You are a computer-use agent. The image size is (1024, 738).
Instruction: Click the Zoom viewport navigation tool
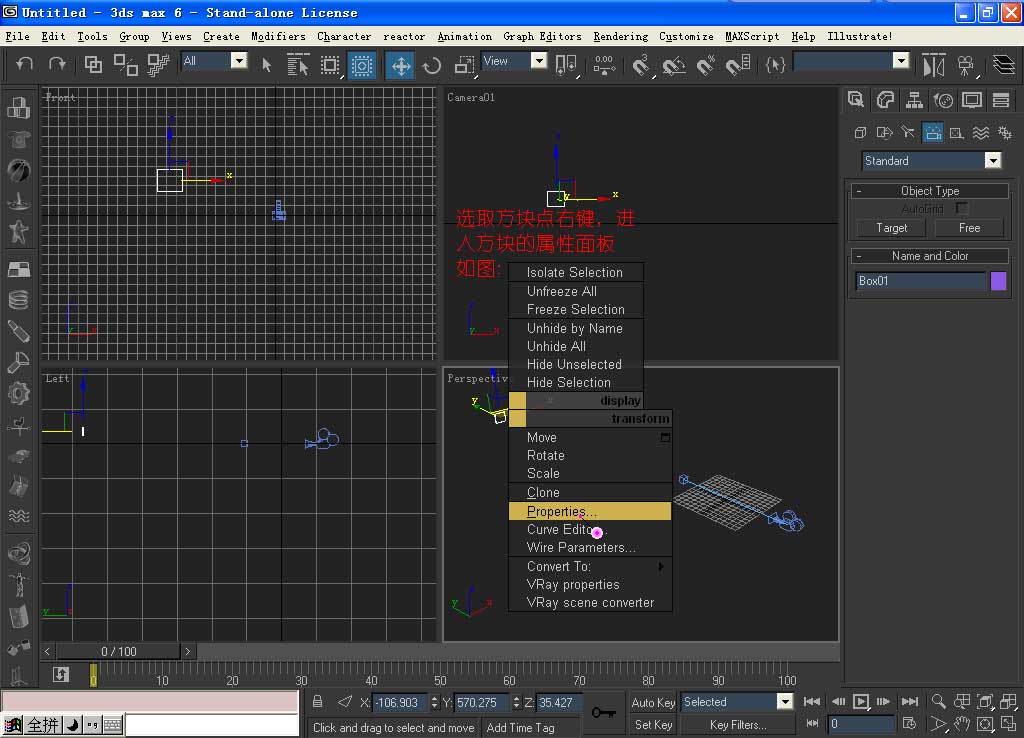pos(938,701)
